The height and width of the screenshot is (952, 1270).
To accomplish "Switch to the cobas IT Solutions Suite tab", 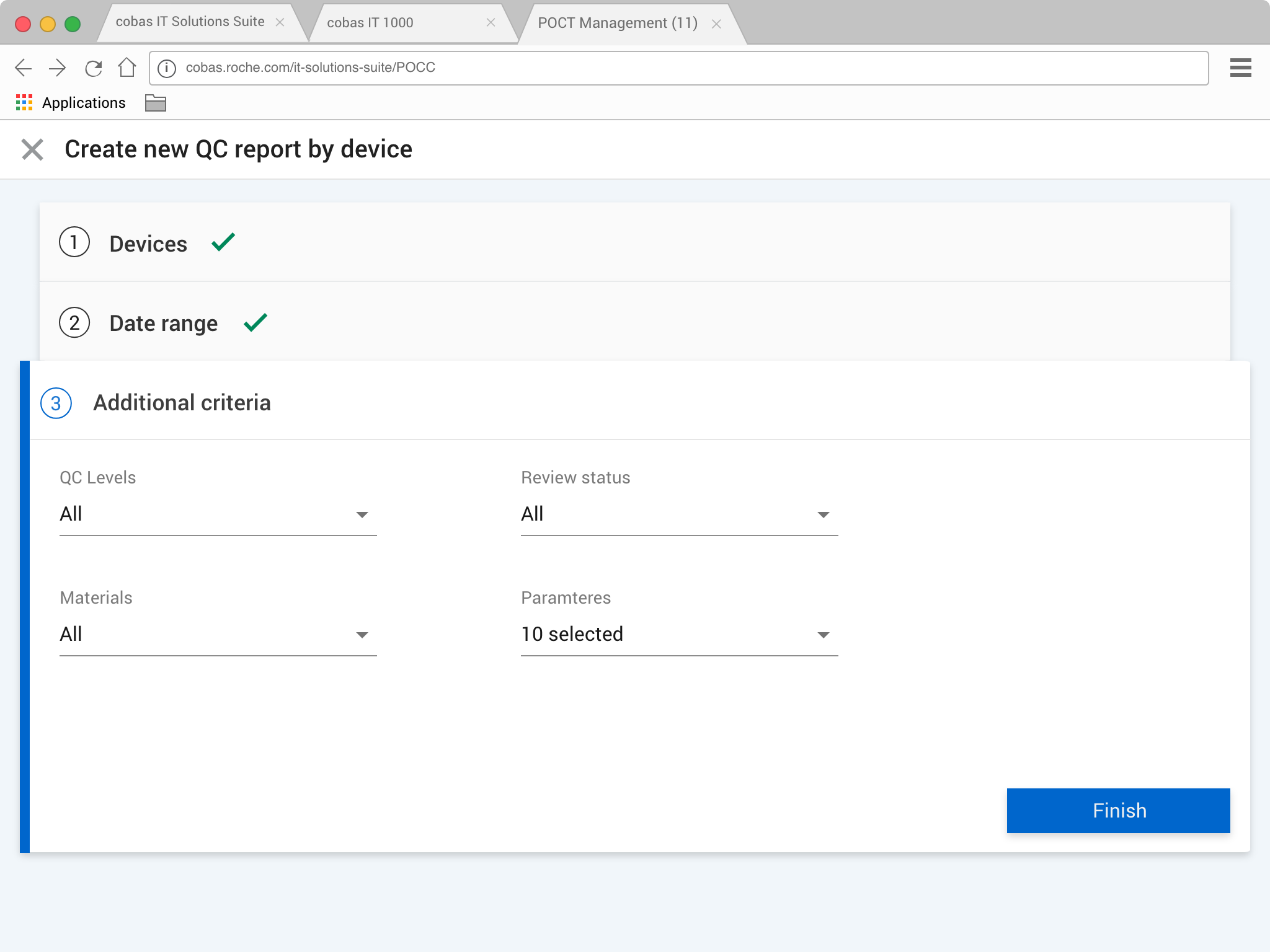I will point(190,22).
